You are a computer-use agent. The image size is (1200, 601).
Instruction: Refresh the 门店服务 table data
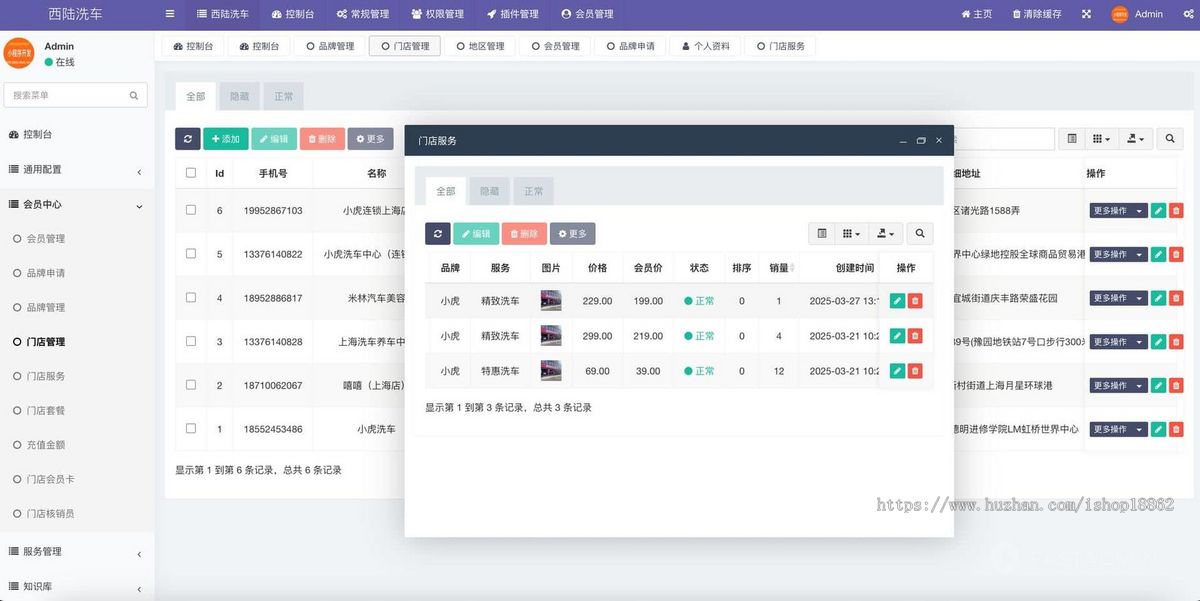coord(437,233)
